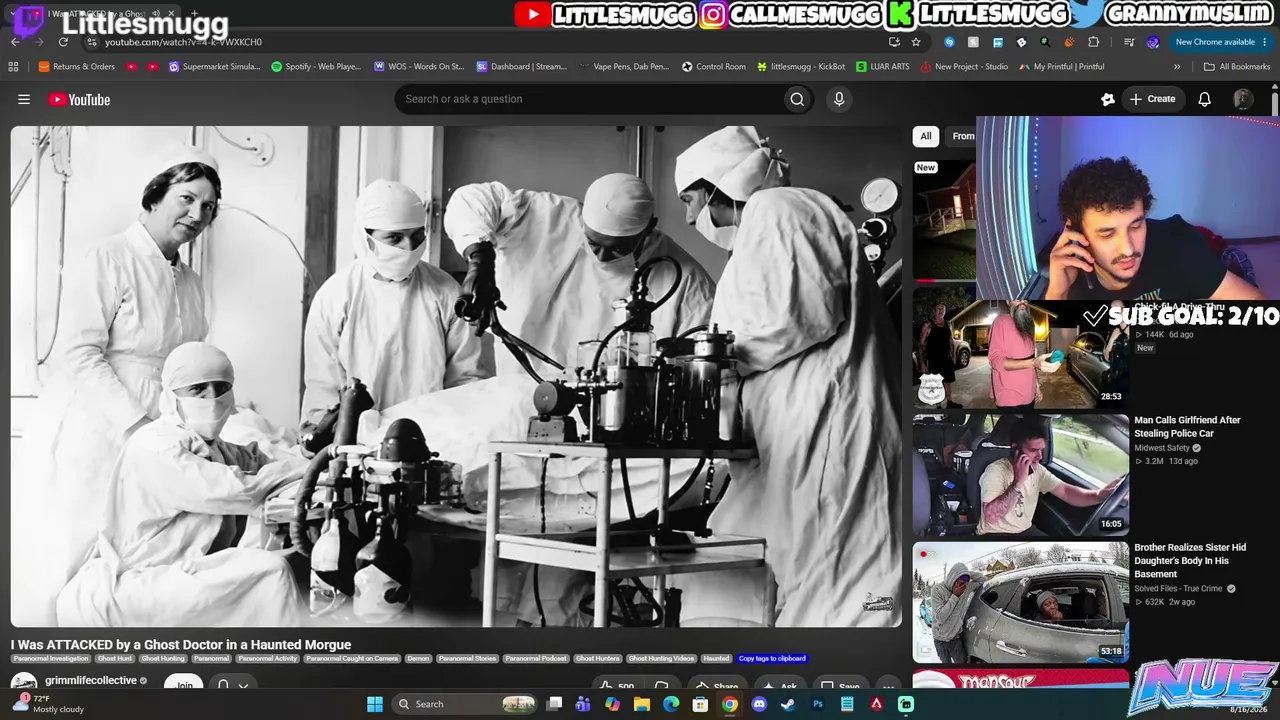Open Brother Realizes Sister Hid Daughter's Body video

click(x=1190, y=561)
